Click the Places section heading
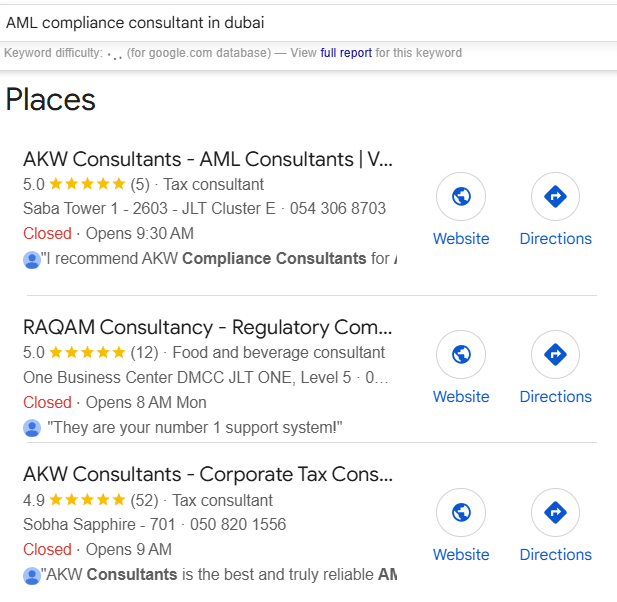This screenshot has height=602, width=617. click(x=50, y=100)
